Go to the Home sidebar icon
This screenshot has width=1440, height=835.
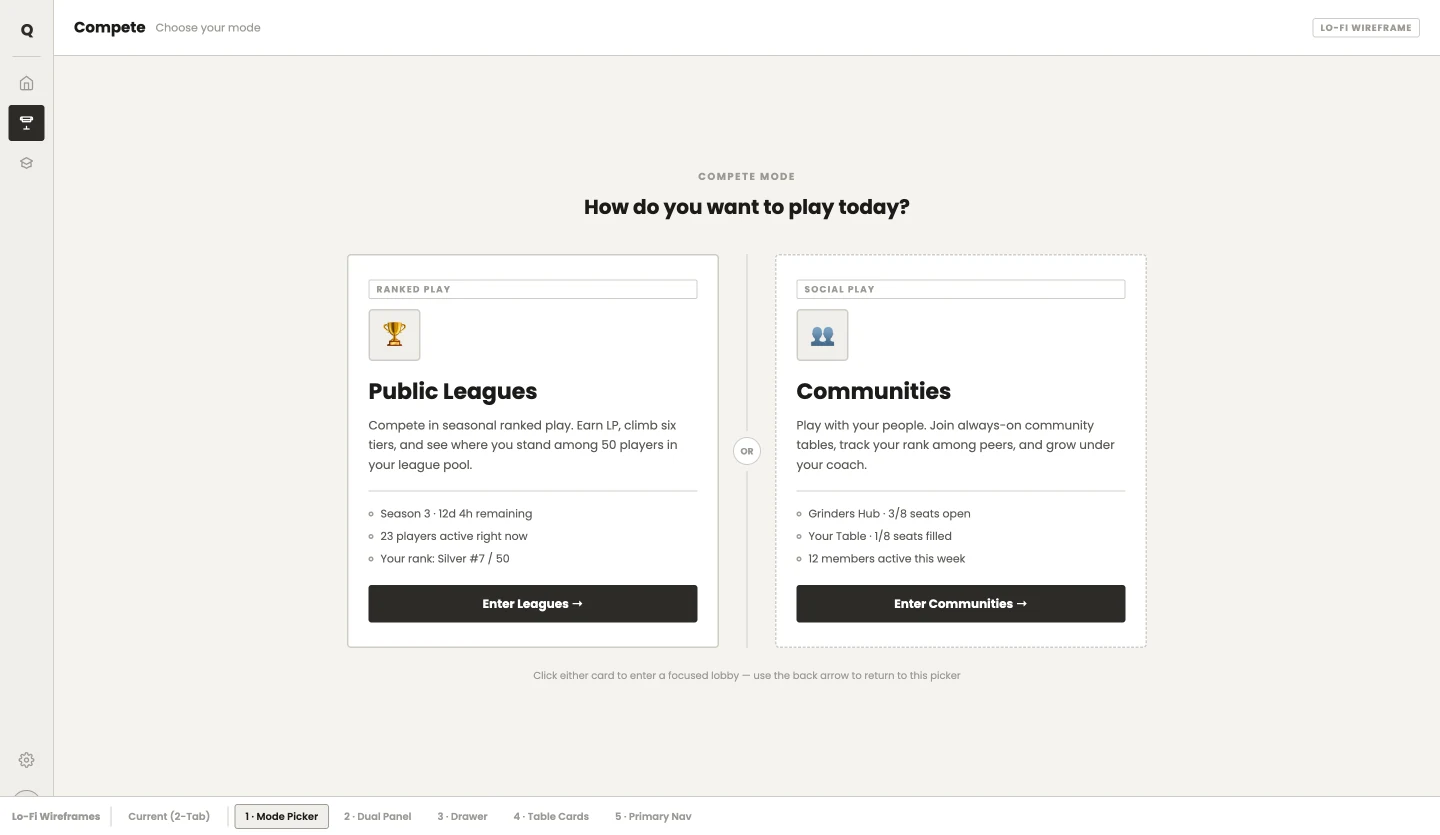(27, 83)
